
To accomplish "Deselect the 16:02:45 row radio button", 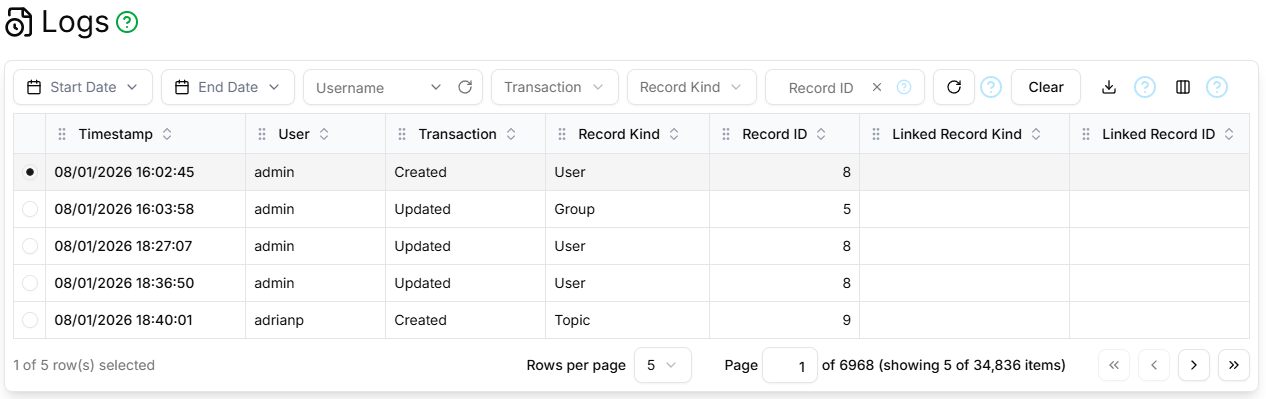I will [x=30, y=172].
